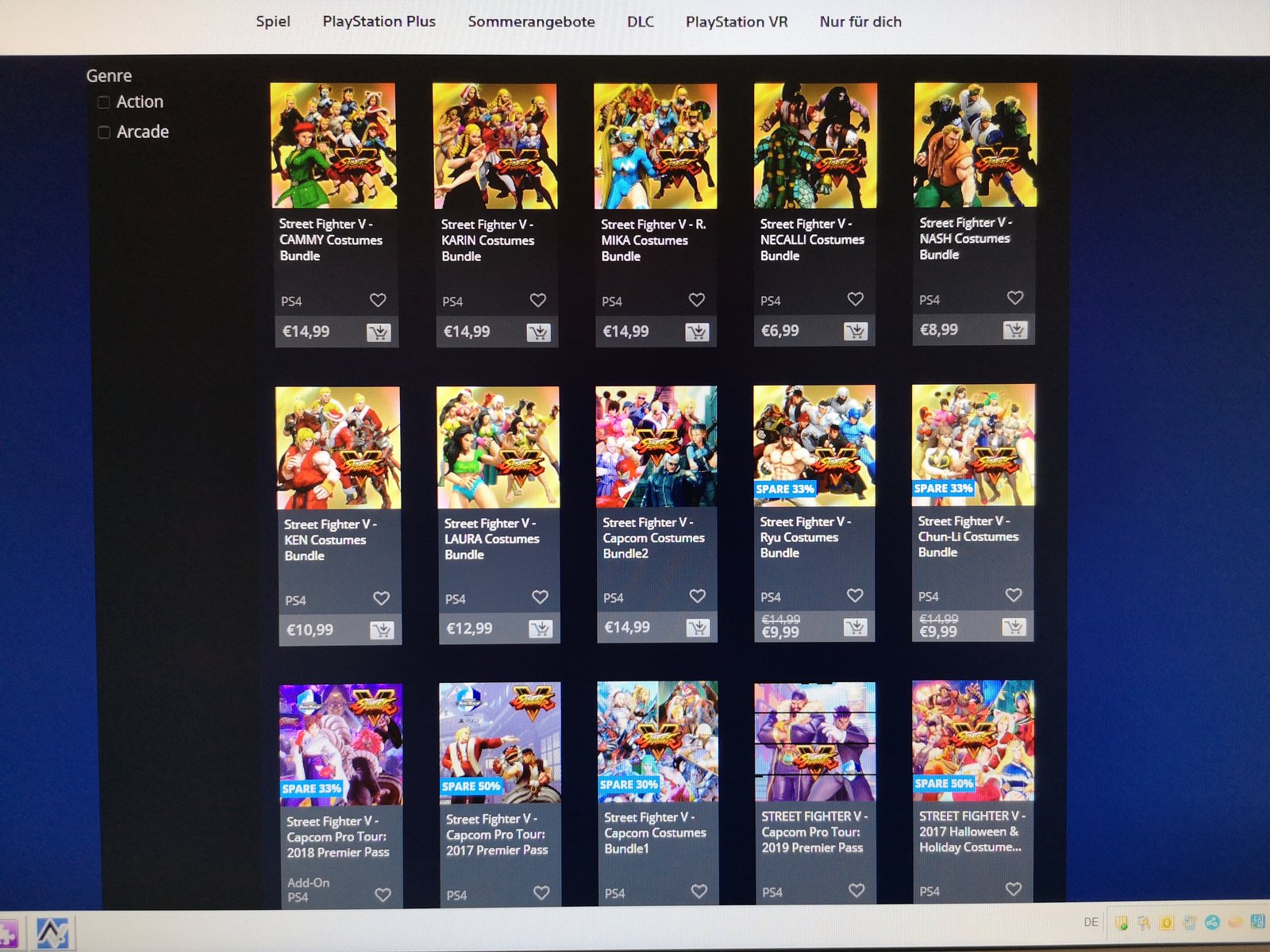This screenshot has width=1270, height=952.
Task: Click the €8,99 price of NASH bundle
Action: point(939,329)
